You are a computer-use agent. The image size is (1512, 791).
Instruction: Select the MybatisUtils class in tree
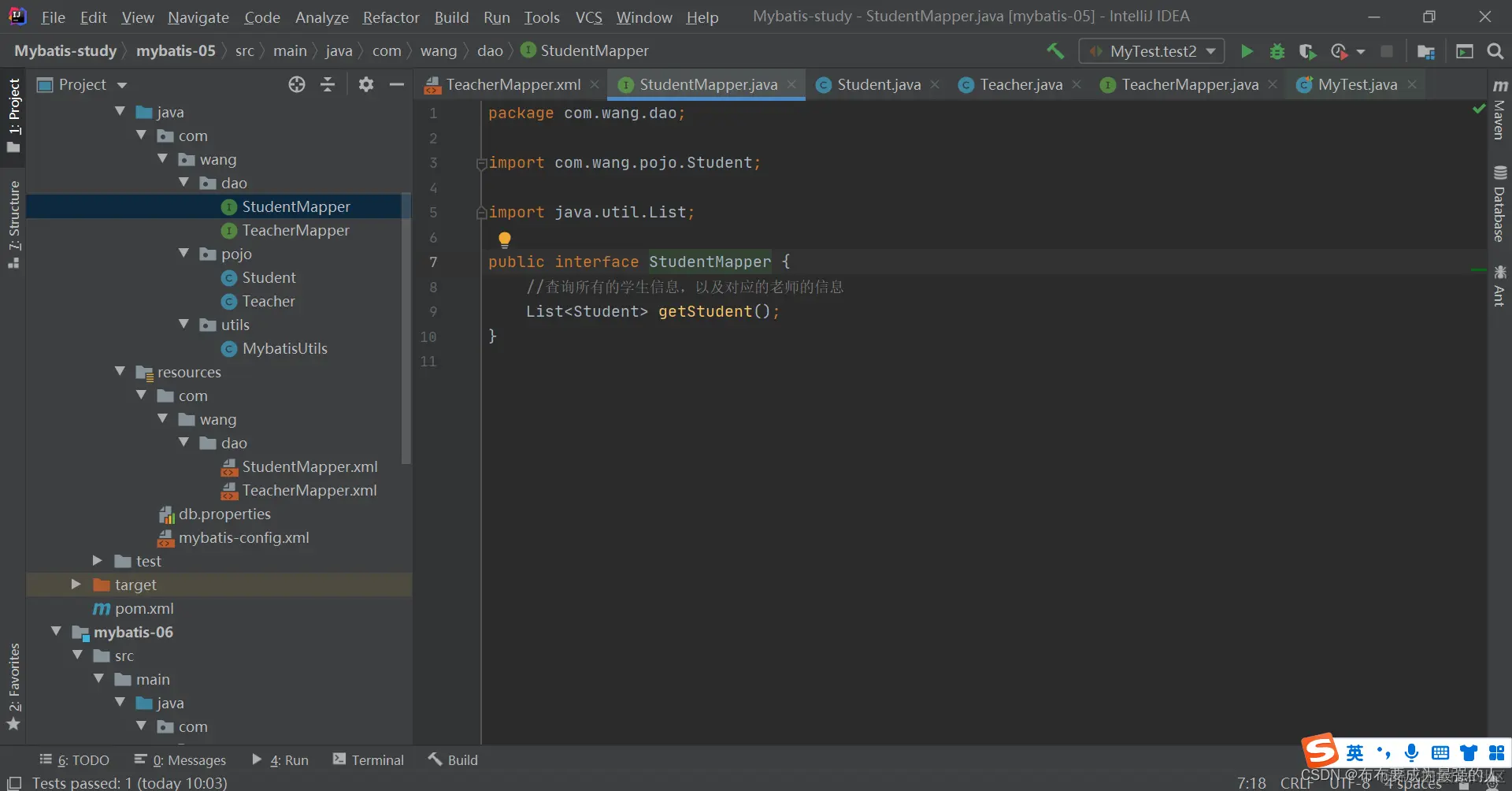284,348
